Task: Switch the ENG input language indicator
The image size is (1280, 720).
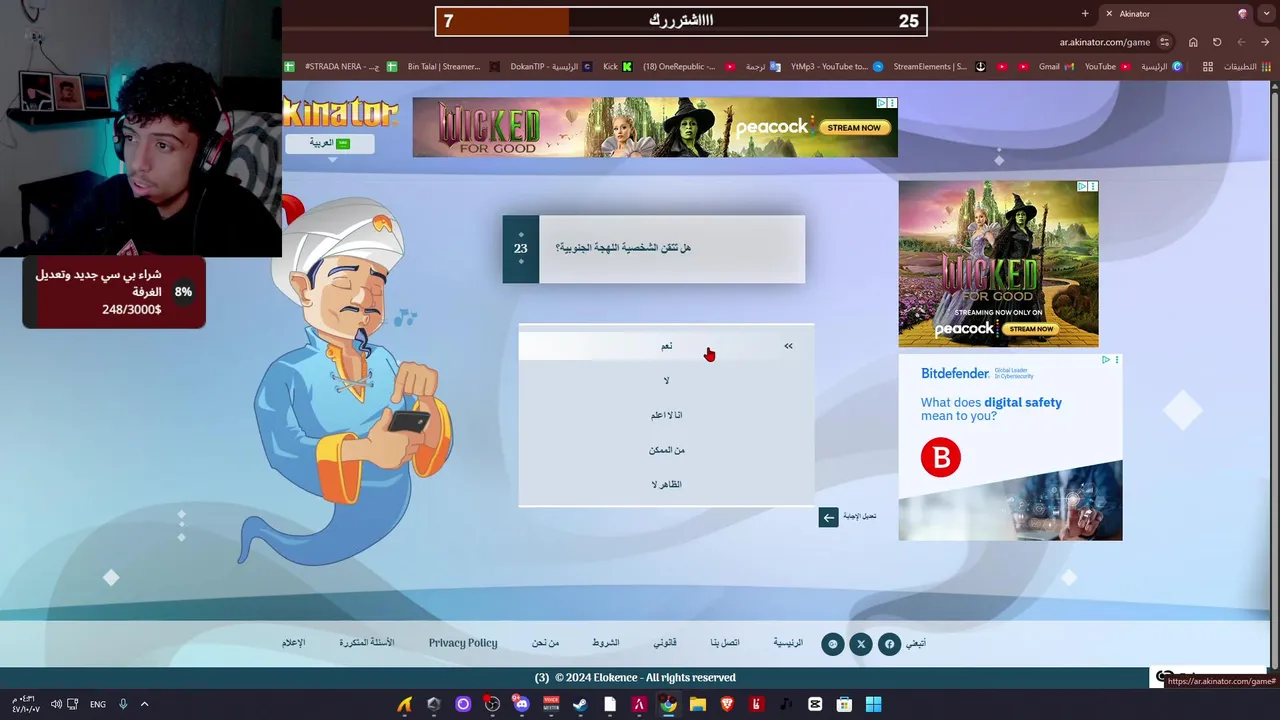Action: point(97,704)
